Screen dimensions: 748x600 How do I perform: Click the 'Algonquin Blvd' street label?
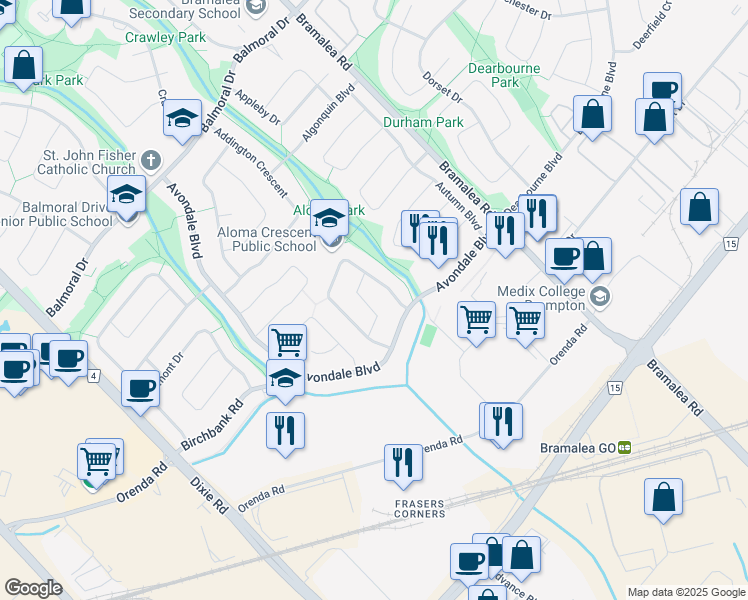(329, 113)
